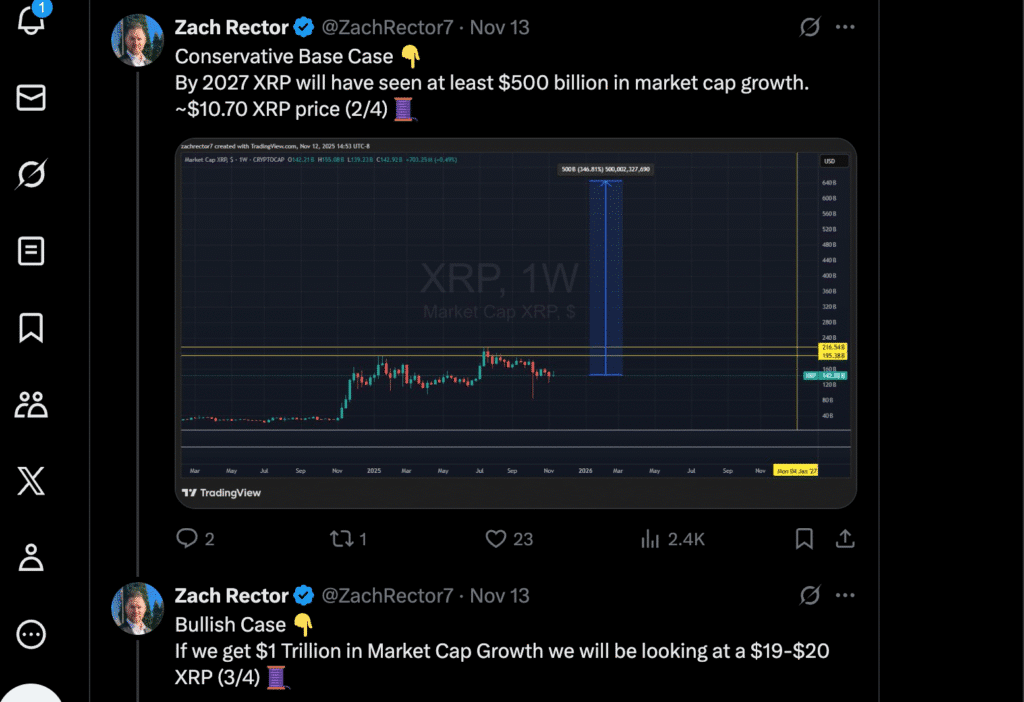Open more options on Bullish Case tweet

click(845, 596)
